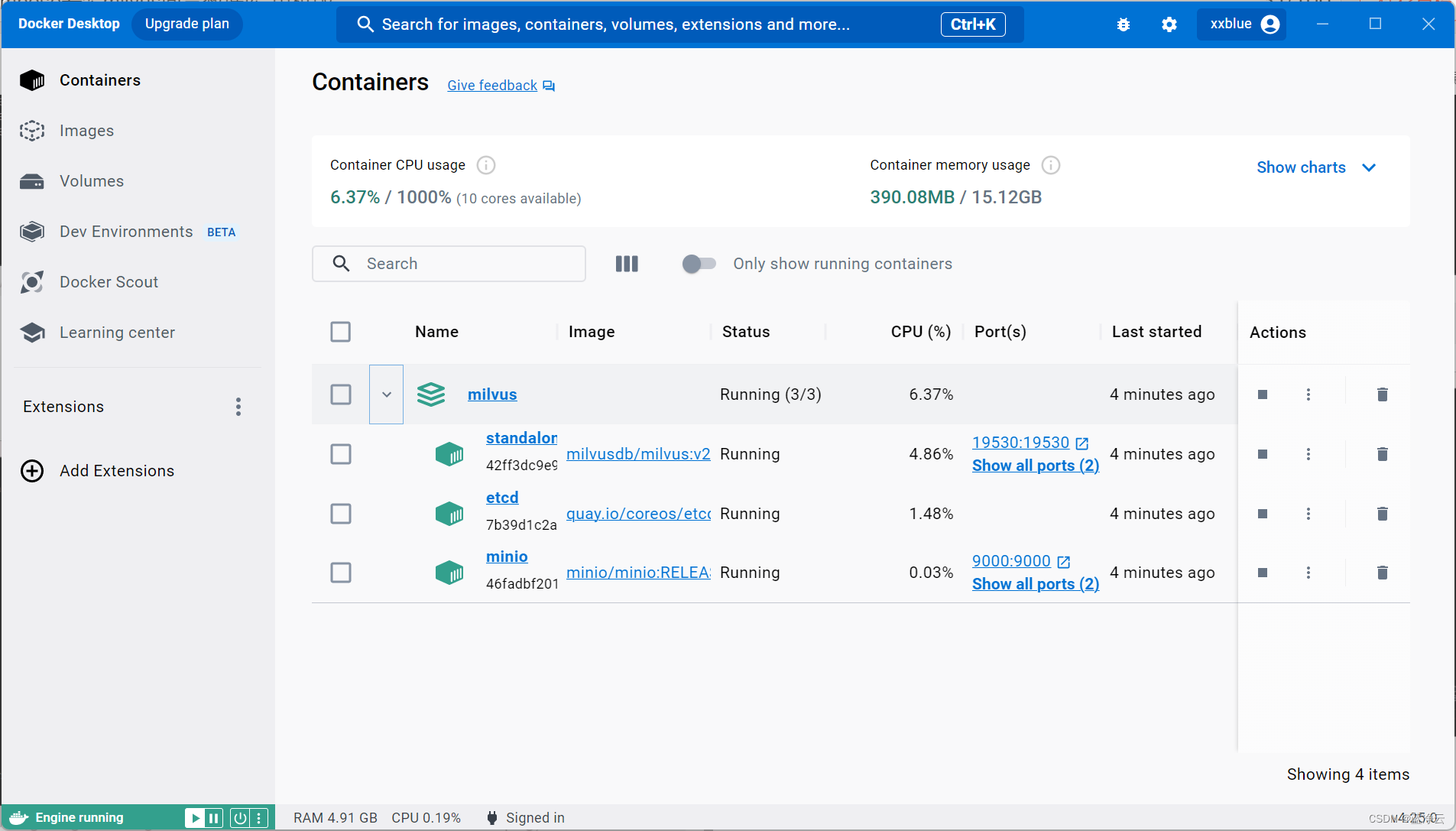Focus the global search bar

pyautogui.click(x=680, y=24)
